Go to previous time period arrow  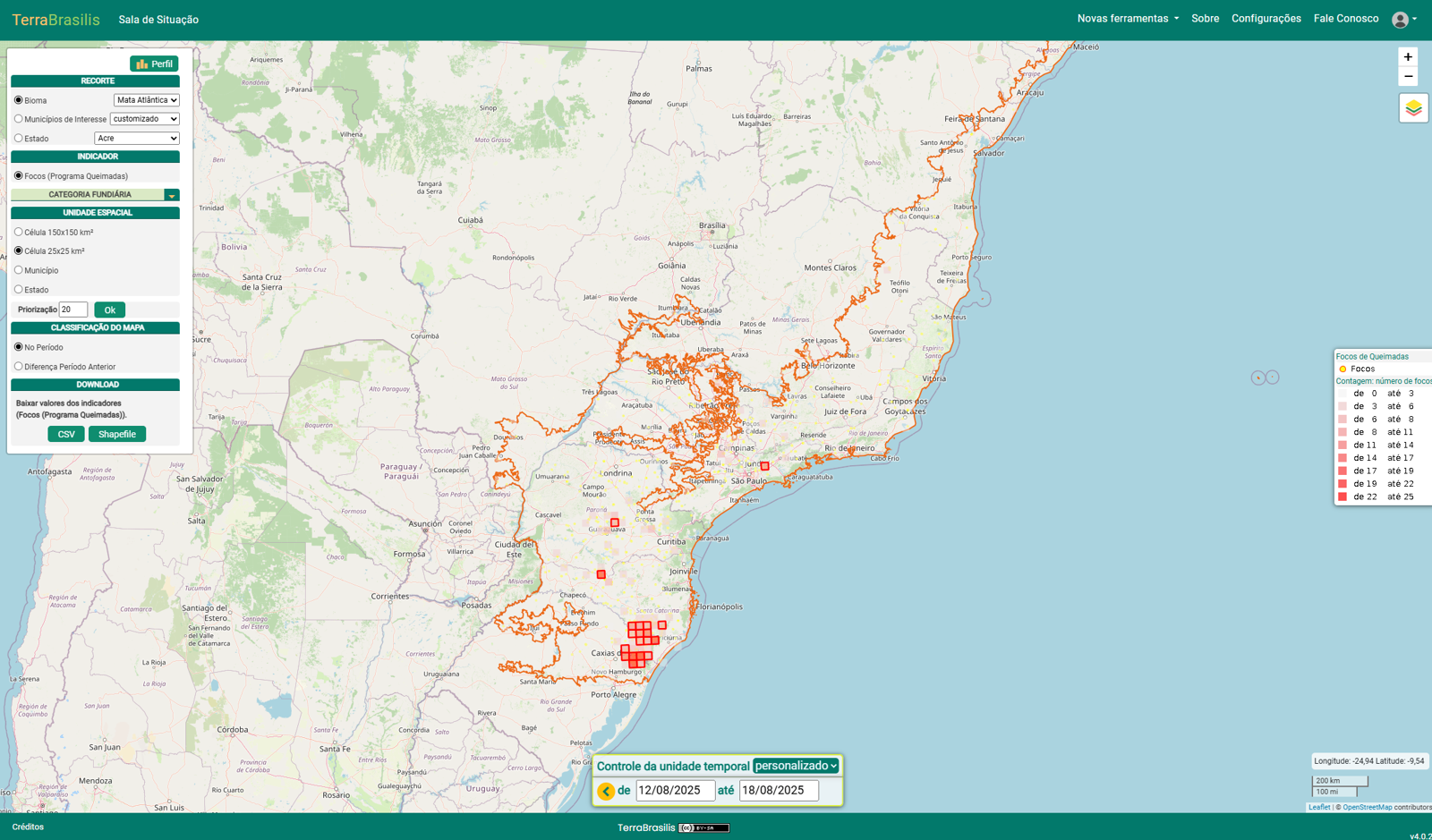point(606,791)
